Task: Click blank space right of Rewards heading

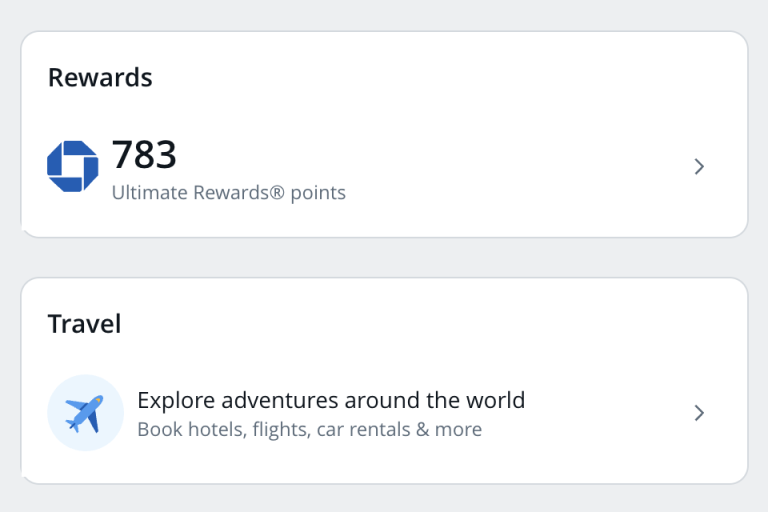Action: point(450,77)
